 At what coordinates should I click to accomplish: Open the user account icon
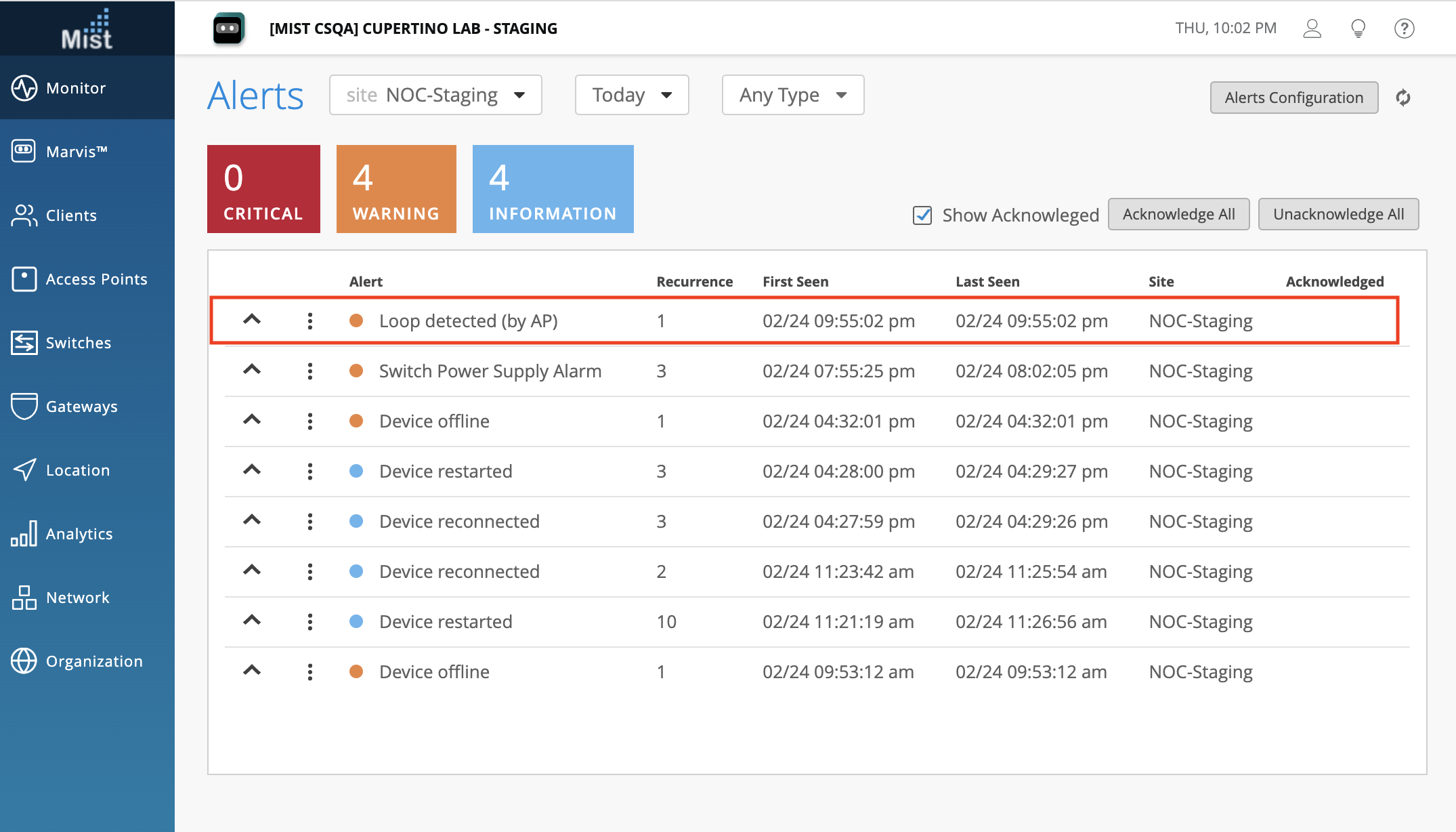click(x=1312, y=28)
